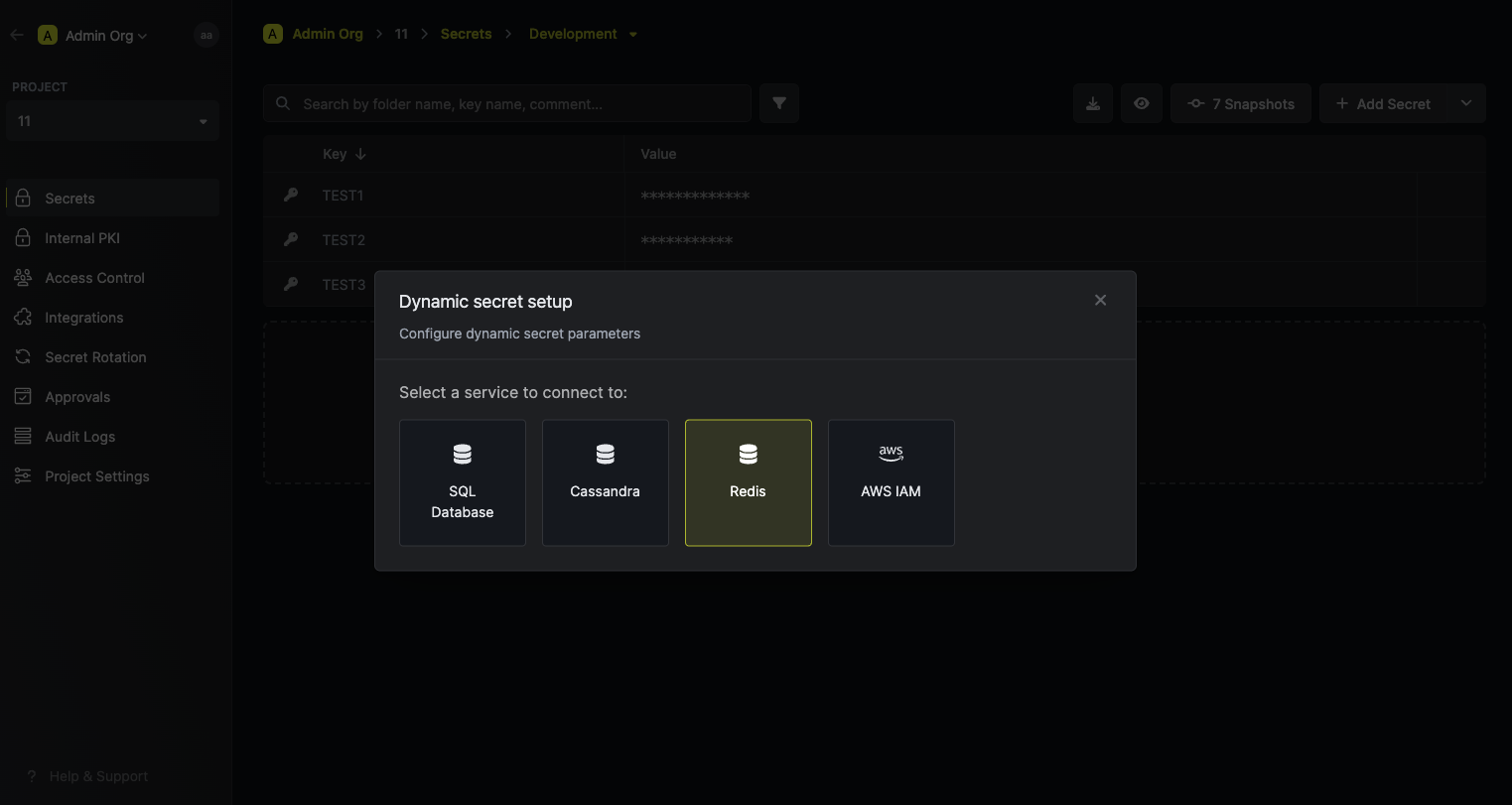
Task: Click the key icon beside TEST1
Action: click(291, 196)
